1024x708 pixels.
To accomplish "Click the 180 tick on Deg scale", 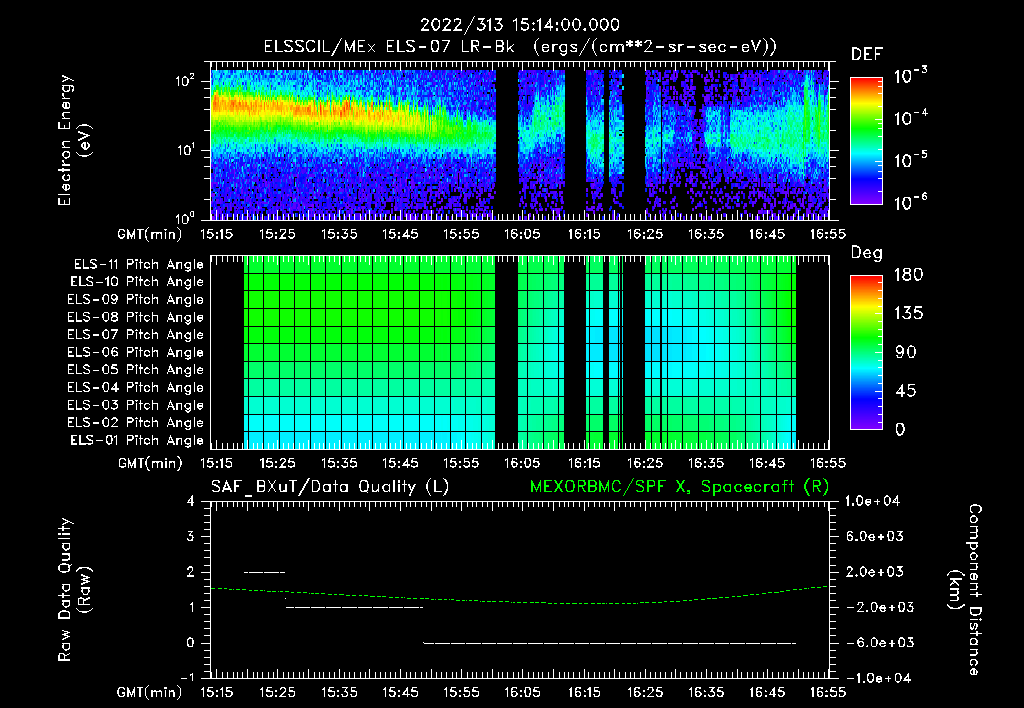I will (908, 275).
